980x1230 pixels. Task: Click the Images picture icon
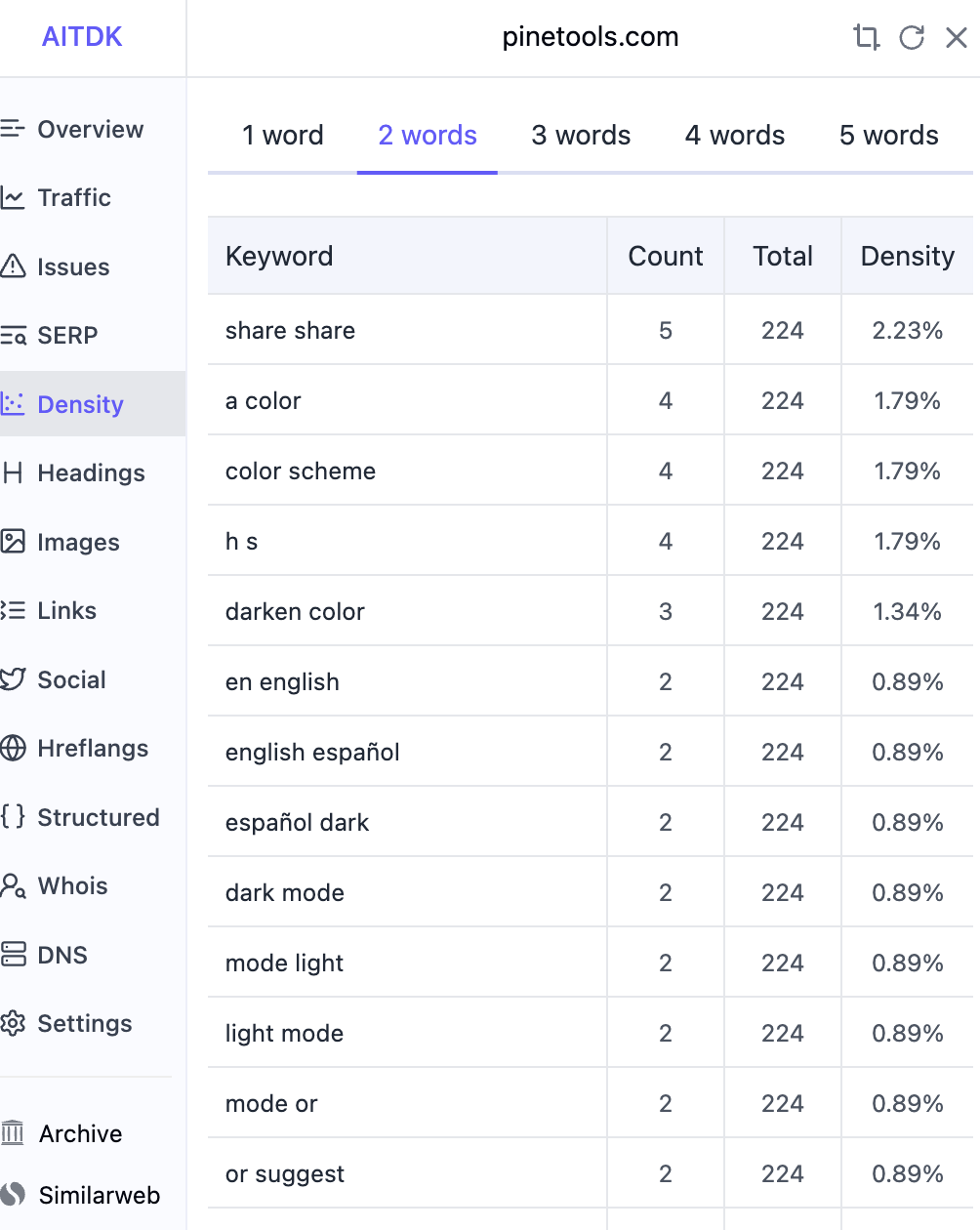coord(13,542)
